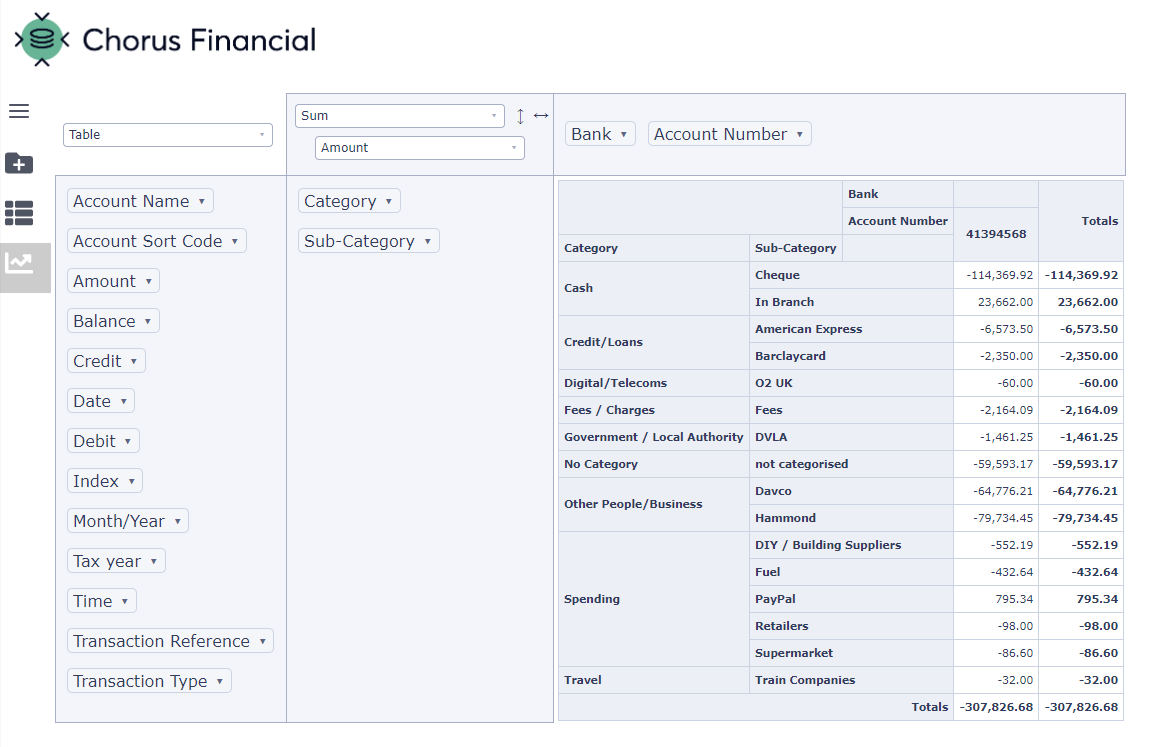Click the 41394568 column header
The image size is (1149, 747).
coord(995,233)
